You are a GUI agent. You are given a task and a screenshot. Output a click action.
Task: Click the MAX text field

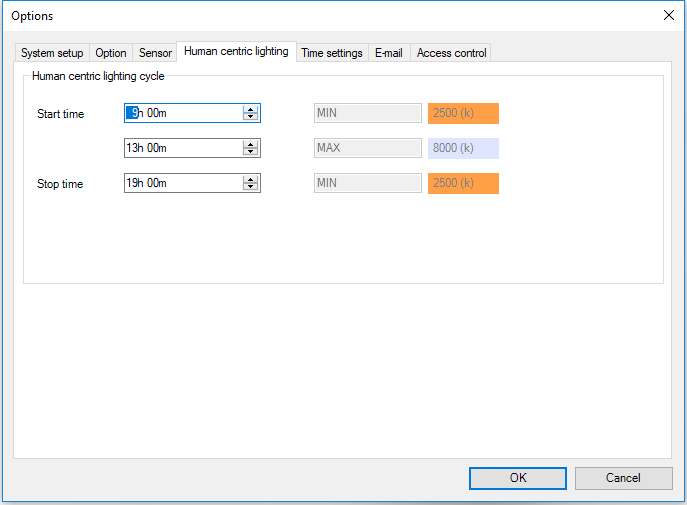click(x=367, y=148)
